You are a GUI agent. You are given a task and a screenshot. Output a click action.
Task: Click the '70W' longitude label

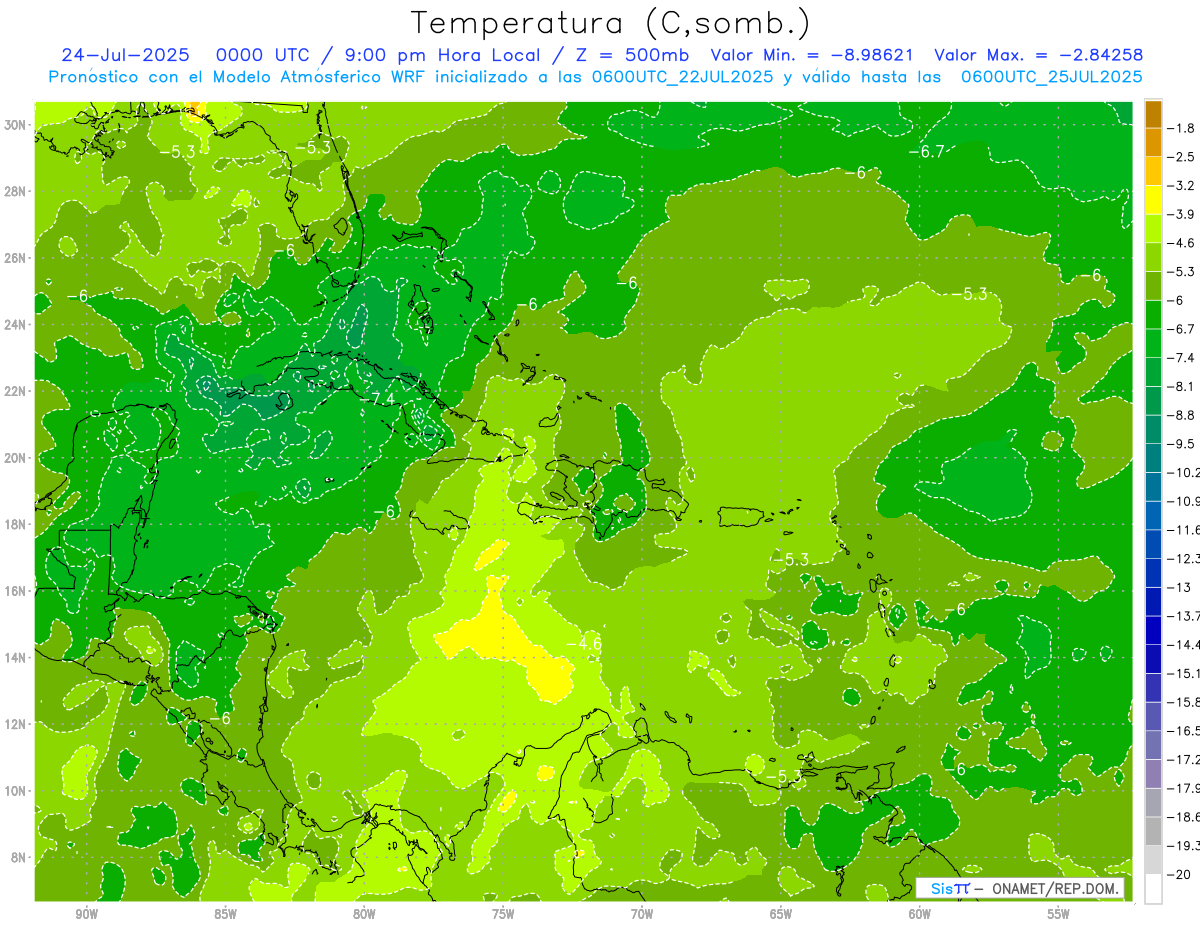(x=642, y=914)
